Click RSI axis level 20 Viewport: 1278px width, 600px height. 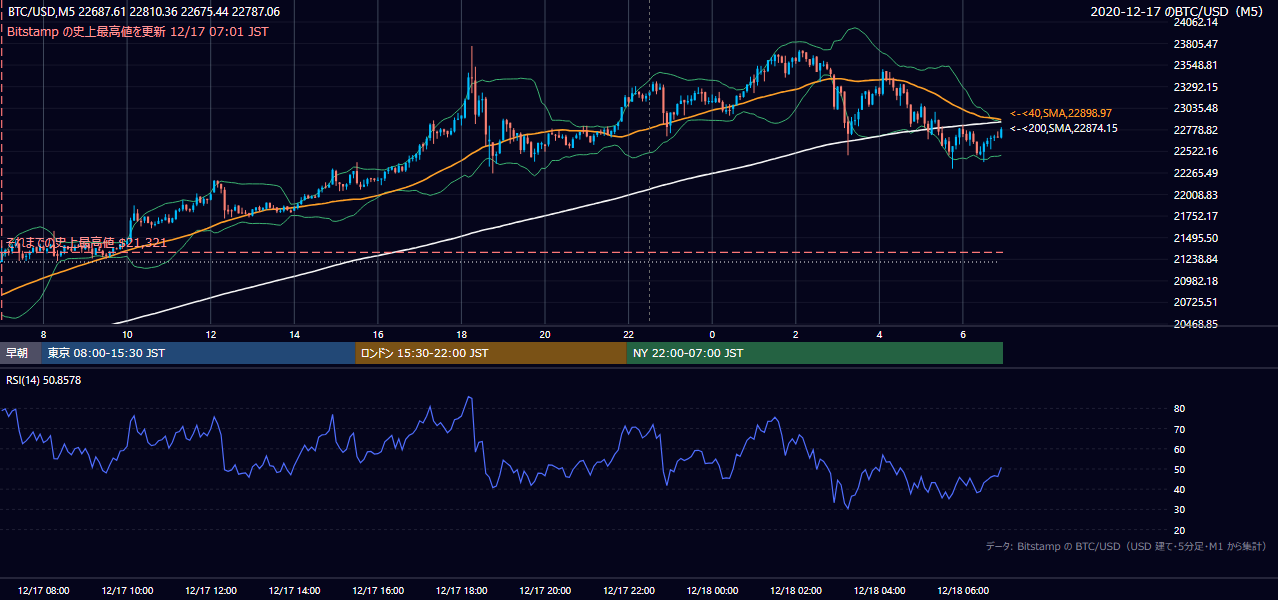click(x=1179, y=530)
